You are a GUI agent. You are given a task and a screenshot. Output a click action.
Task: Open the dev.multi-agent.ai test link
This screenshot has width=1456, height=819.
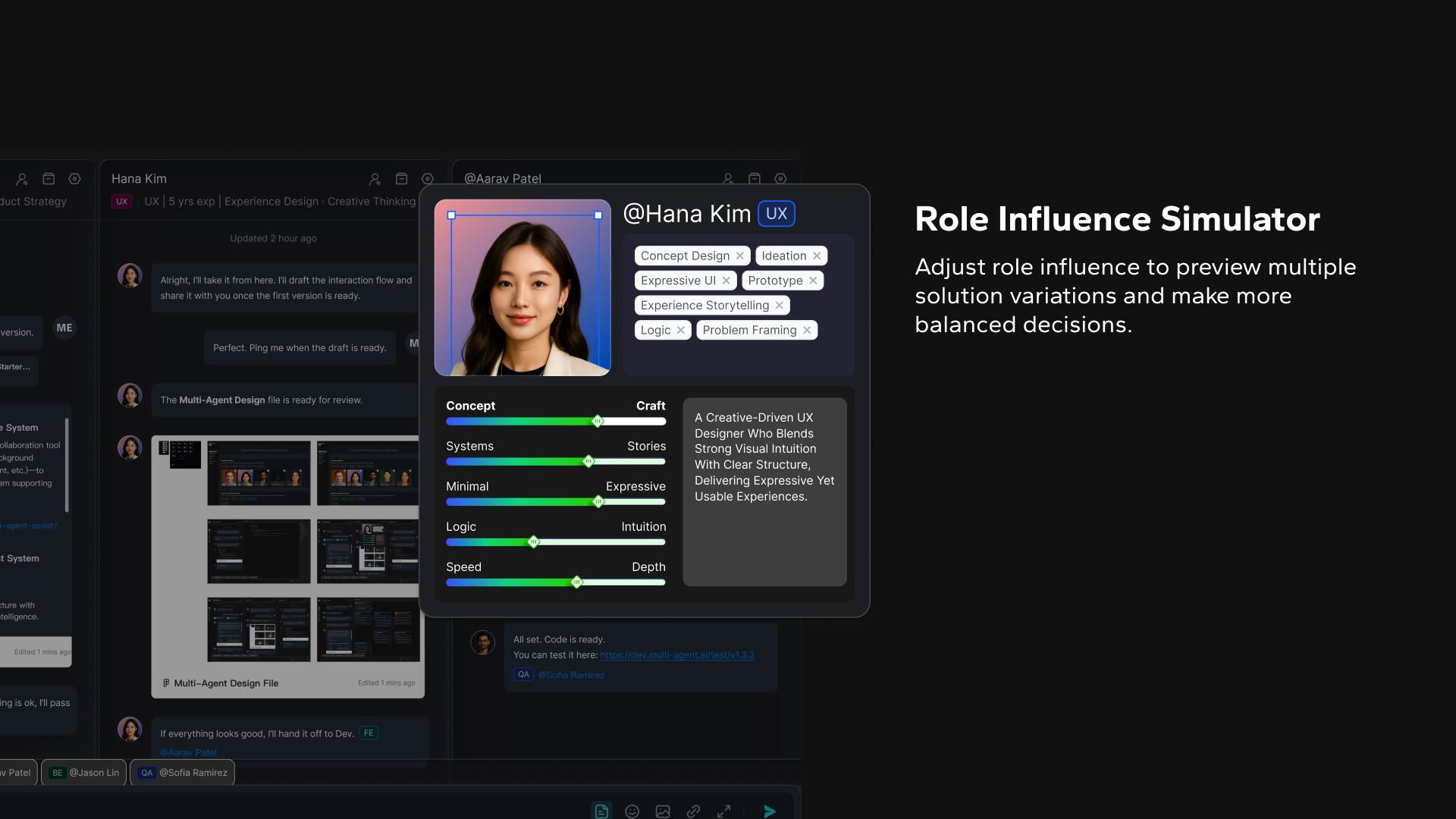pyautogui.click(x=677, y=655)
